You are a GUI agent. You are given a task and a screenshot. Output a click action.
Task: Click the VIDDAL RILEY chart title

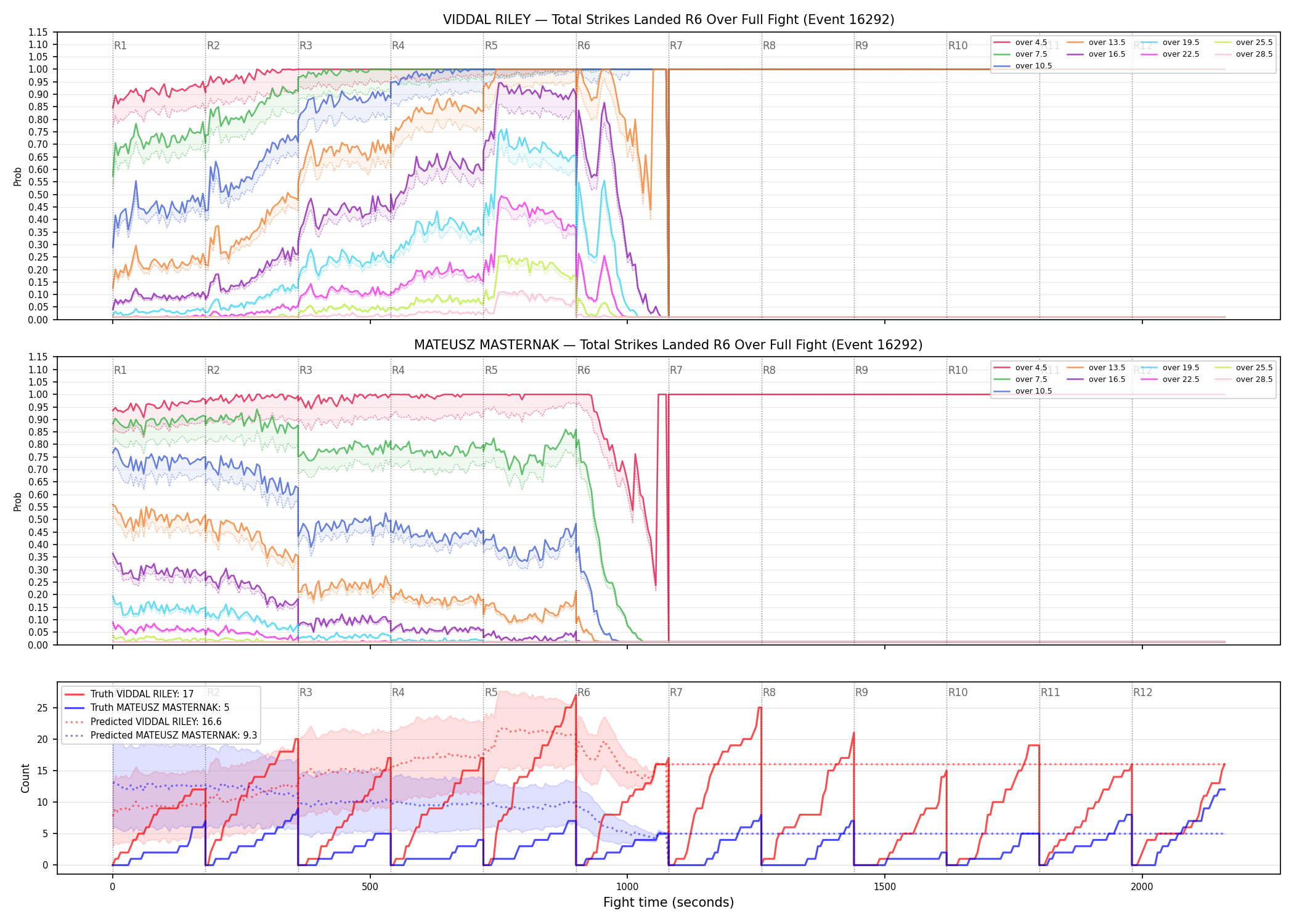click(669, 20)
